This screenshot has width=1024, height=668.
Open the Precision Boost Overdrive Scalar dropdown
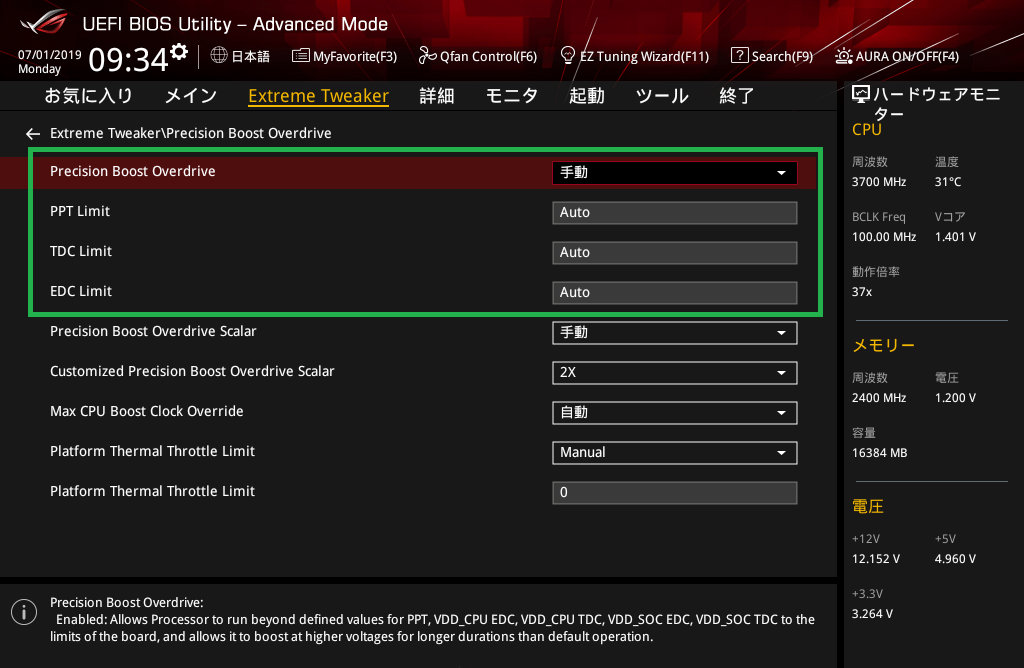[674, 332]
